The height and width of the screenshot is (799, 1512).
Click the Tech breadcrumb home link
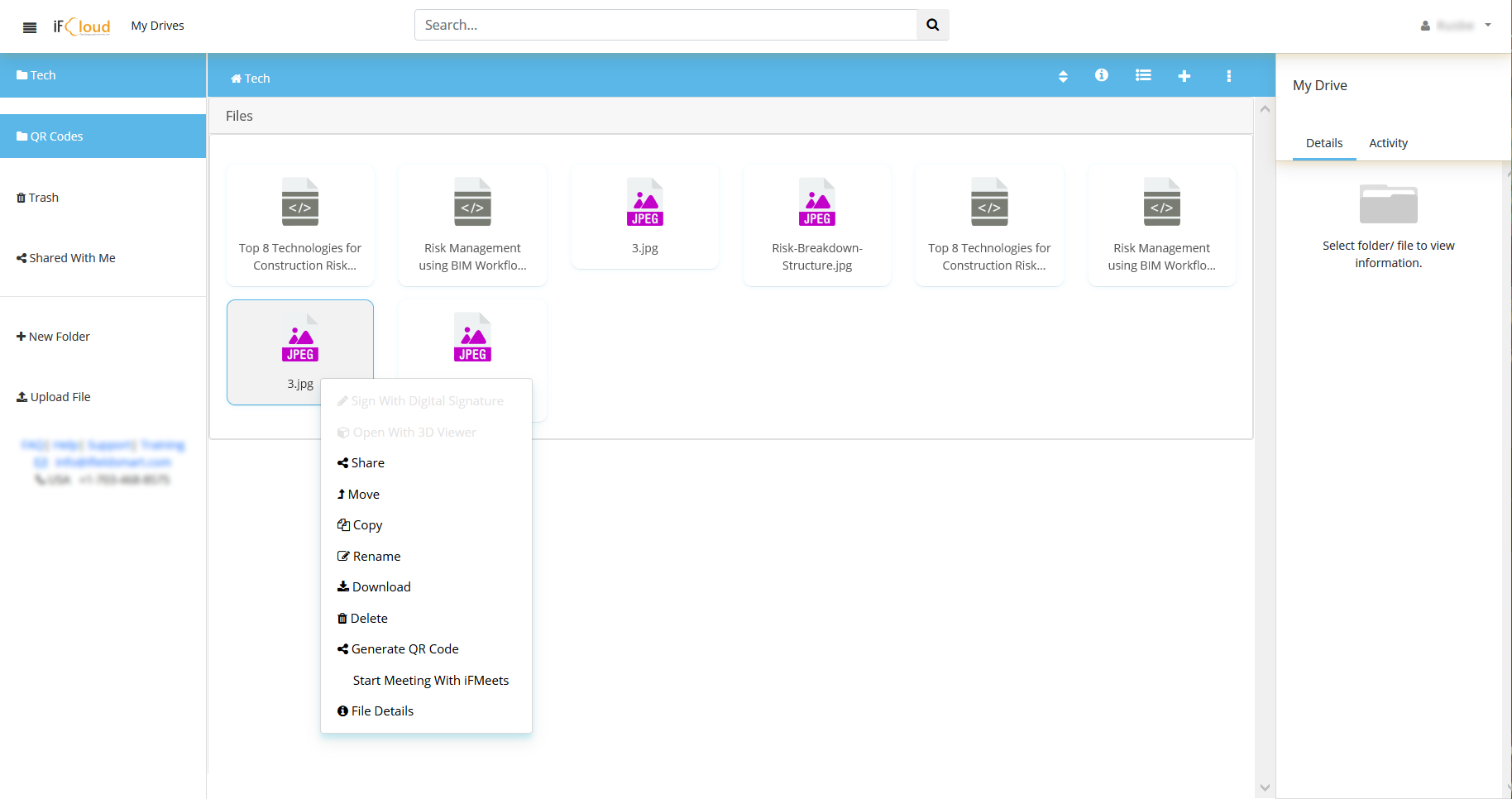pyautogui.click(x=251, y=79)
